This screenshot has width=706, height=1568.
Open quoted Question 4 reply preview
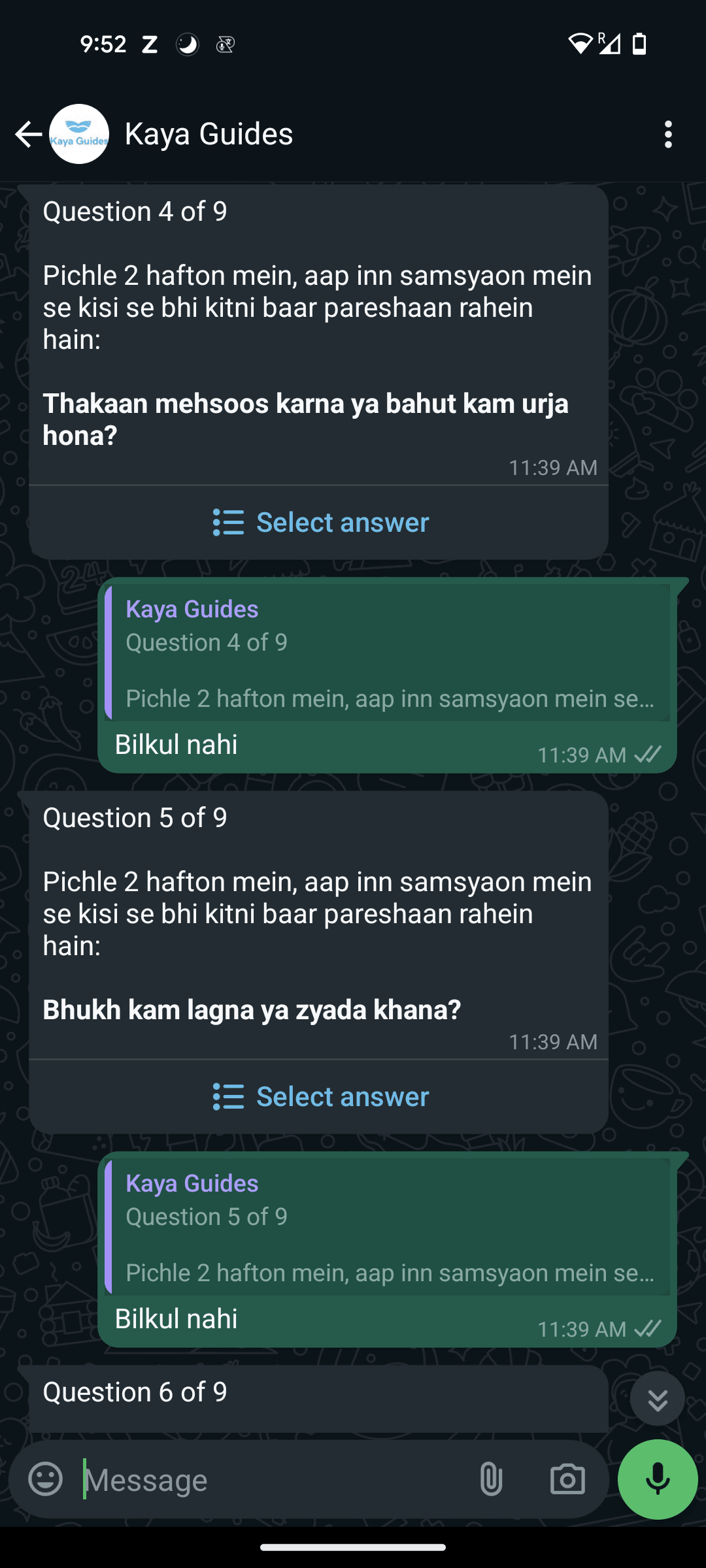coord(388,653)
